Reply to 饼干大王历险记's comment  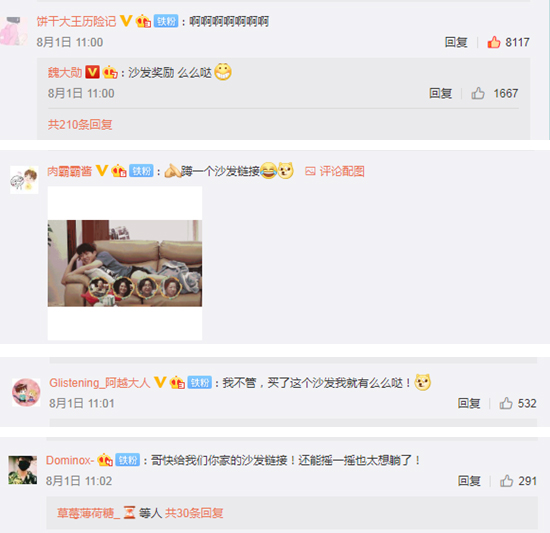(x=456, y=42)
